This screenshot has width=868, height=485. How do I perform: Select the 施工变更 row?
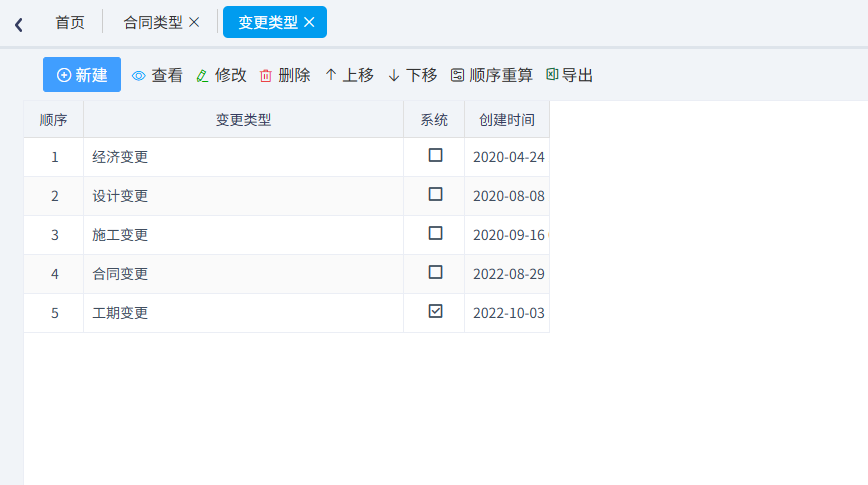(287, 235)
